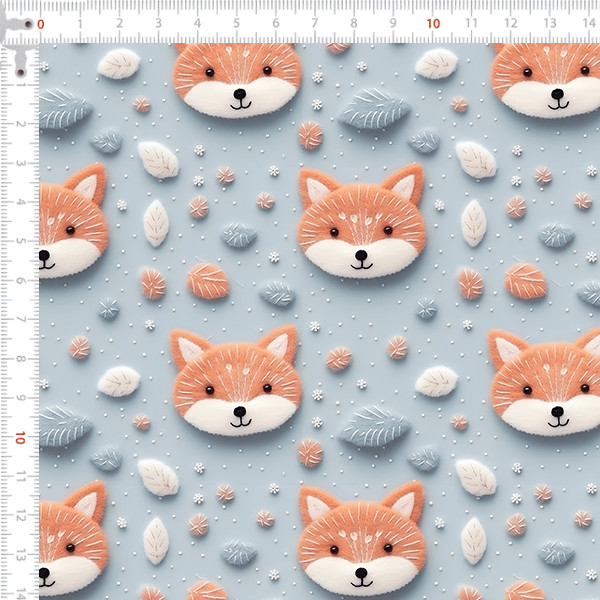Click number 7 on the top ruler
This screenshot has width=600, height=600.
[315, 24]
